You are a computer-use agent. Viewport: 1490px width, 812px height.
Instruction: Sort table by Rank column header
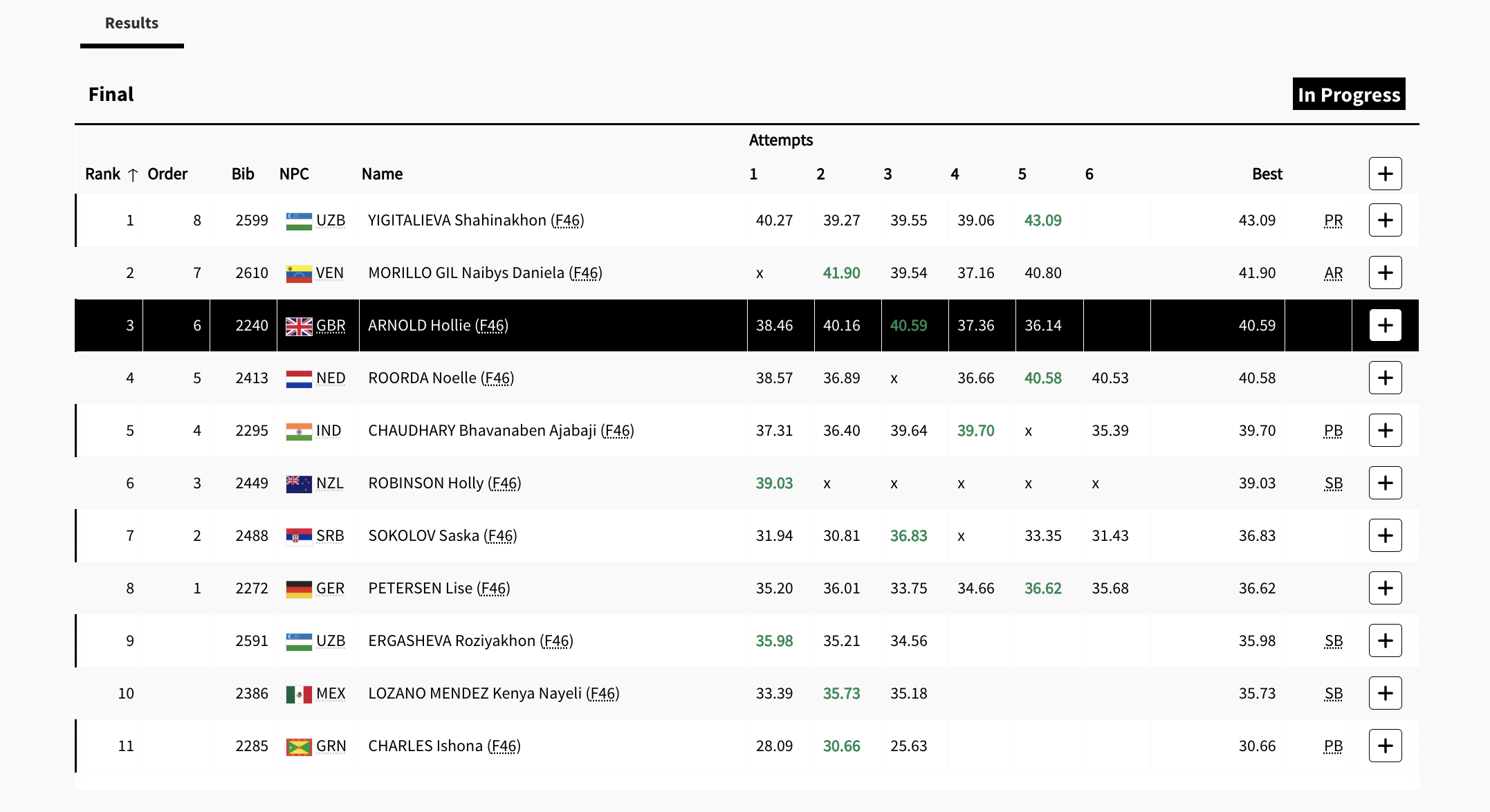[x=102, y=174]
